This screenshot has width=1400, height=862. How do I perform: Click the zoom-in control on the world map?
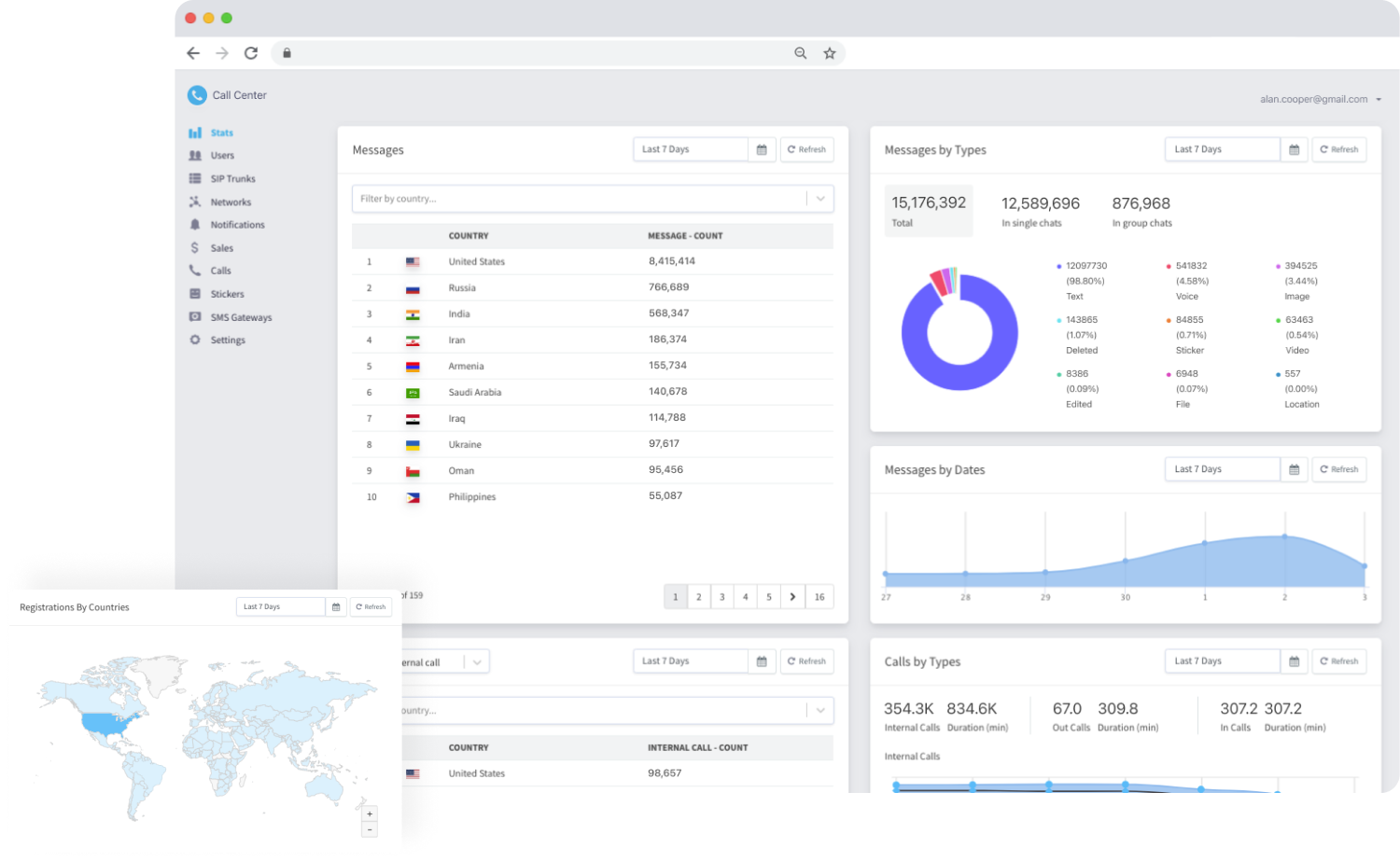370,813
